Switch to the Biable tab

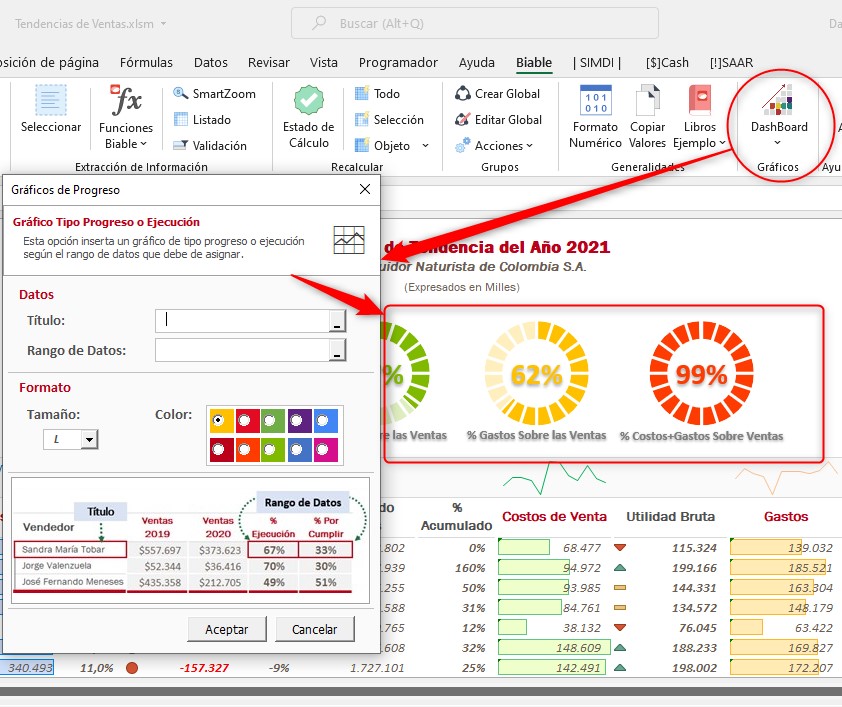(534, 62)
